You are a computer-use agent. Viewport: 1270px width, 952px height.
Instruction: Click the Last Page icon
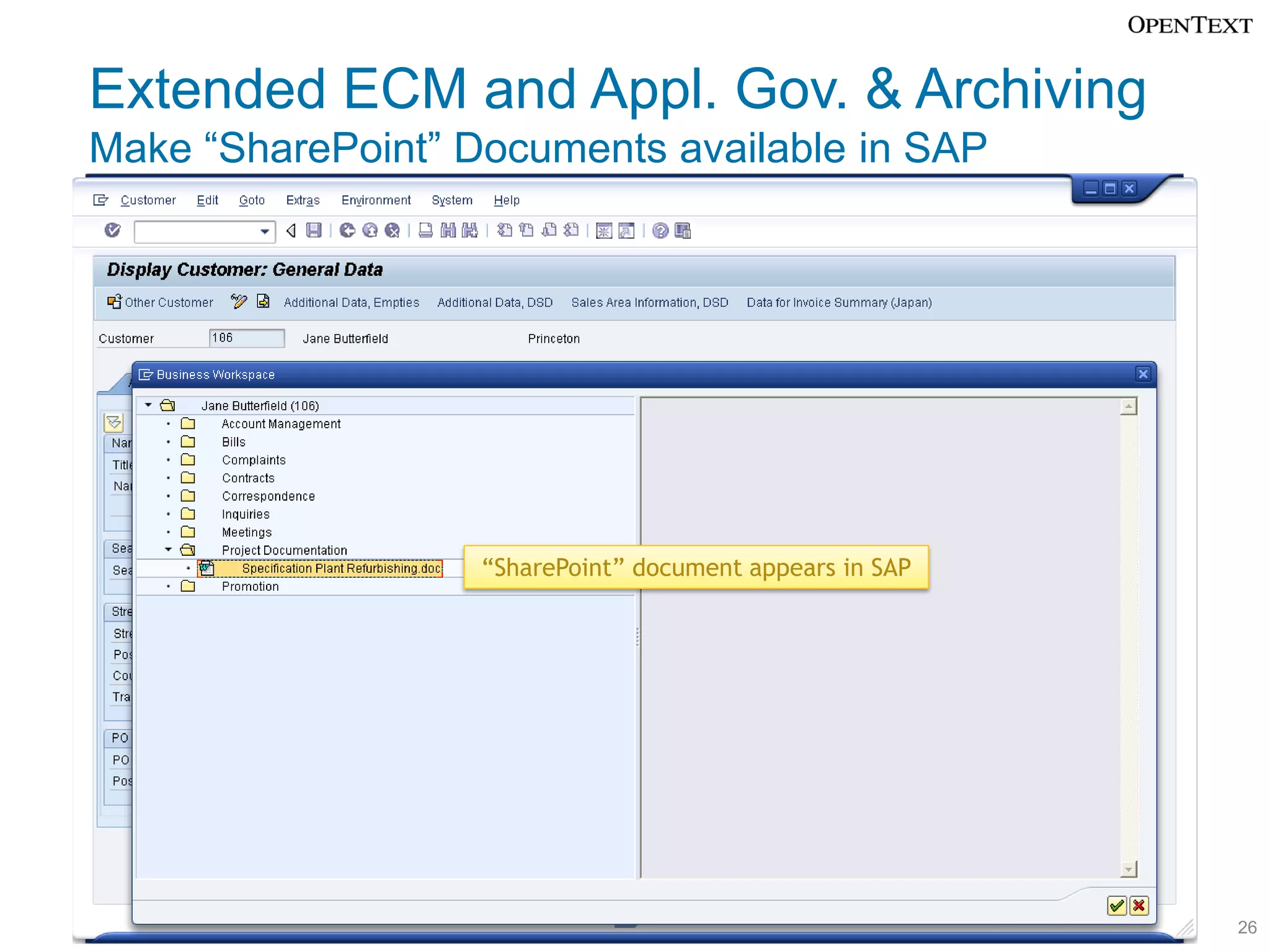click(x=571, y=231)
